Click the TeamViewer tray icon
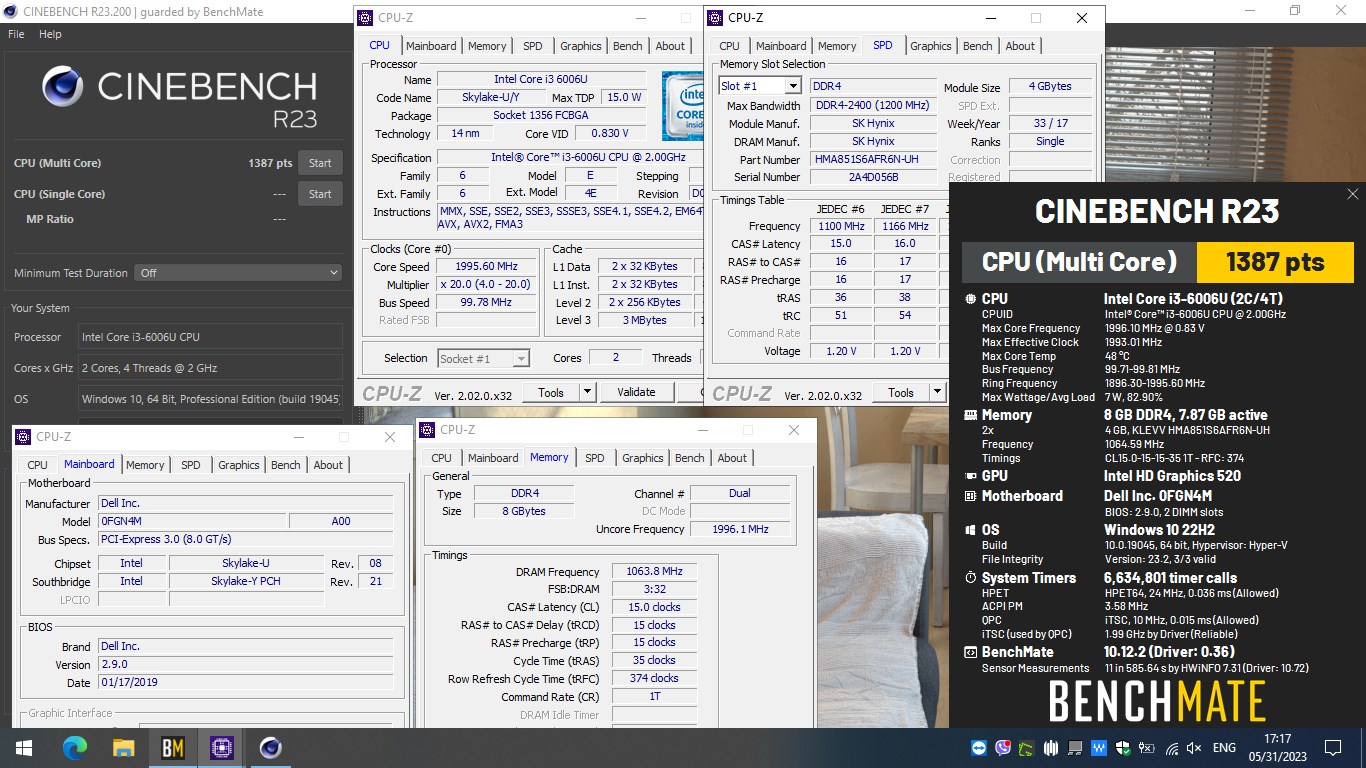 point(979,748)
